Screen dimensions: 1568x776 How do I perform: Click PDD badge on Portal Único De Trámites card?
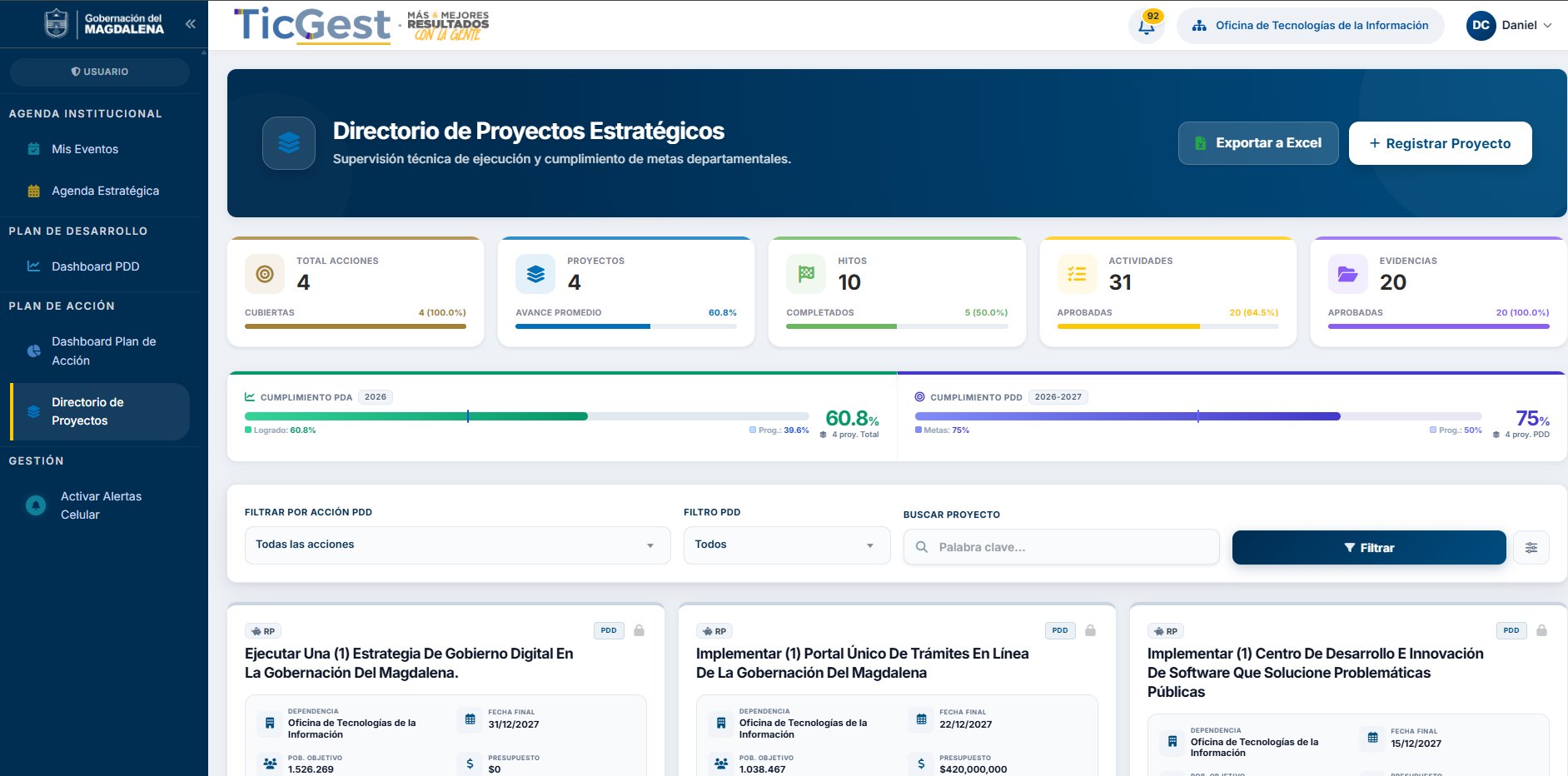[1059, 630]
